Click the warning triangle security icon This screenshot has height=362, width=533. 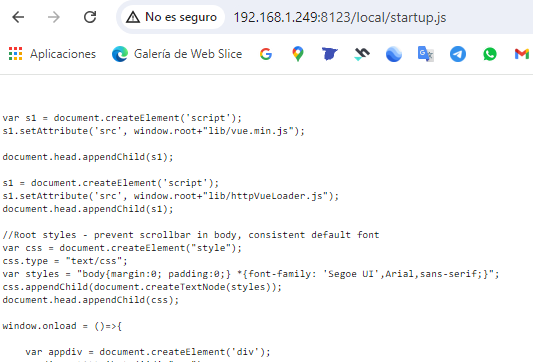tap(133, 17)
